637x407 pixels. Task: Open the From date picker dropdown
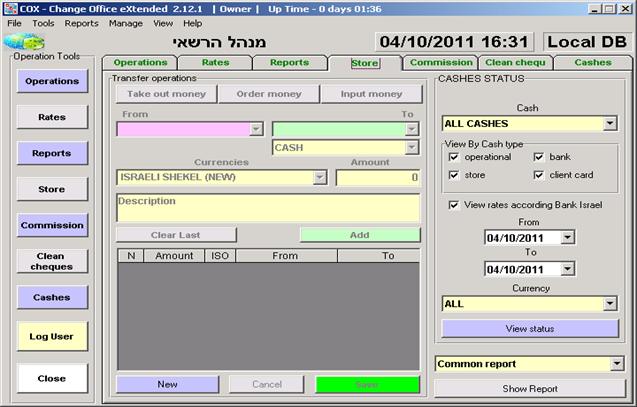coord(568,238)
